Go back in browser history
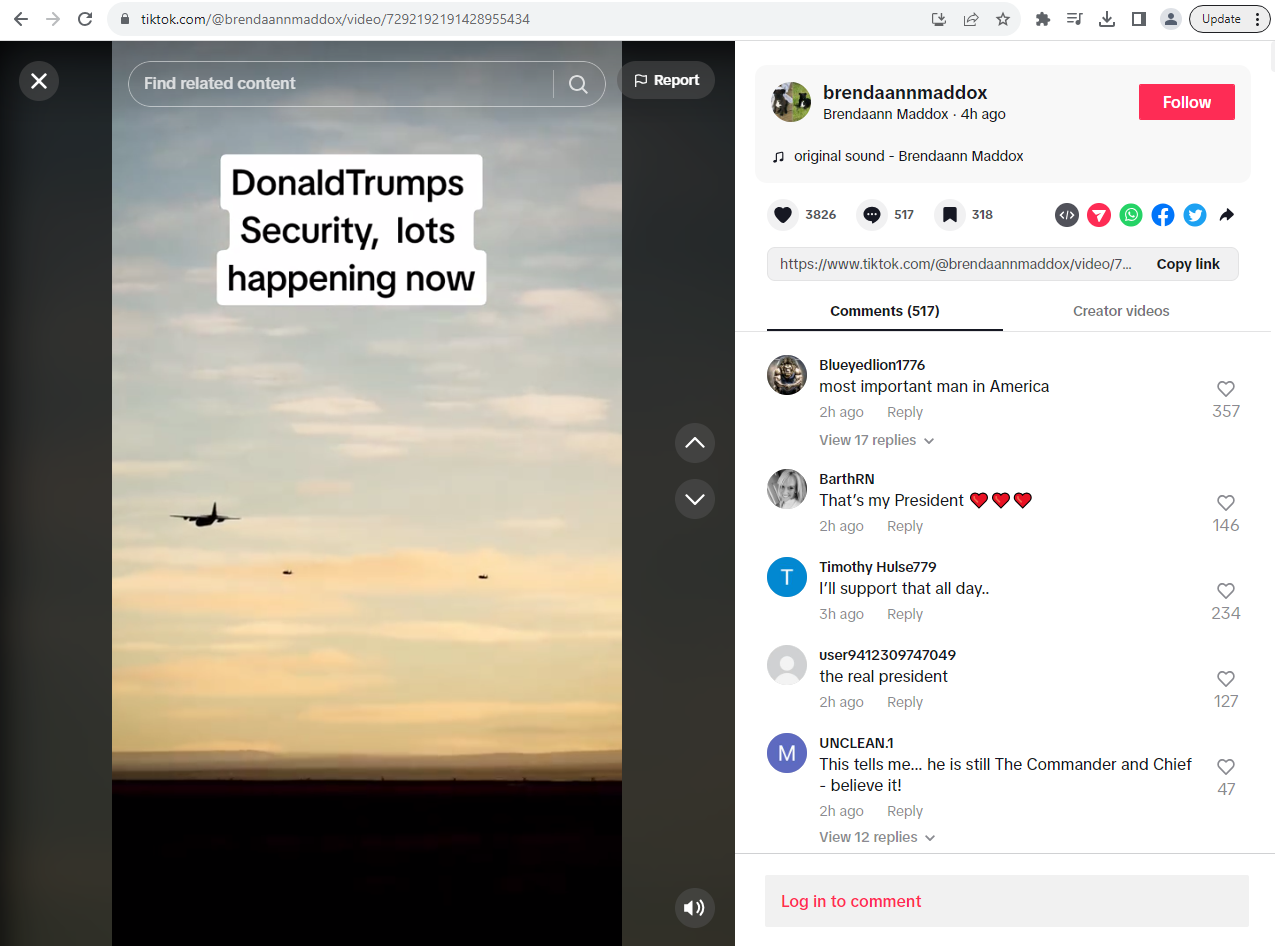This screenshot has height=946, width=1275. click(21, 19)
